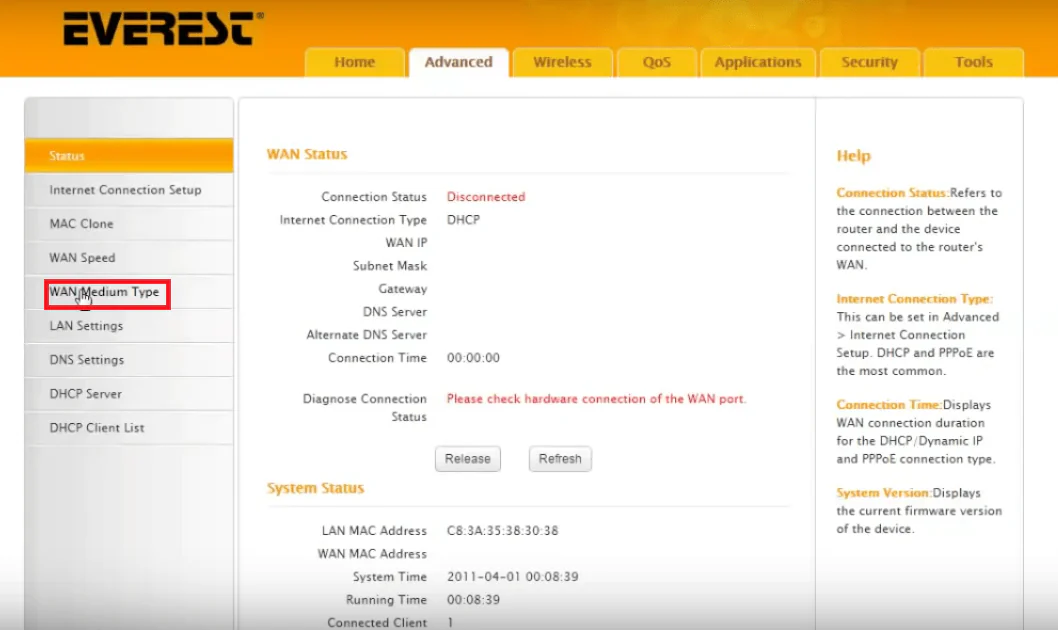1058x630 pixels.
Task: Open LAN Settings from sidebar
Action: coord(86,326)
